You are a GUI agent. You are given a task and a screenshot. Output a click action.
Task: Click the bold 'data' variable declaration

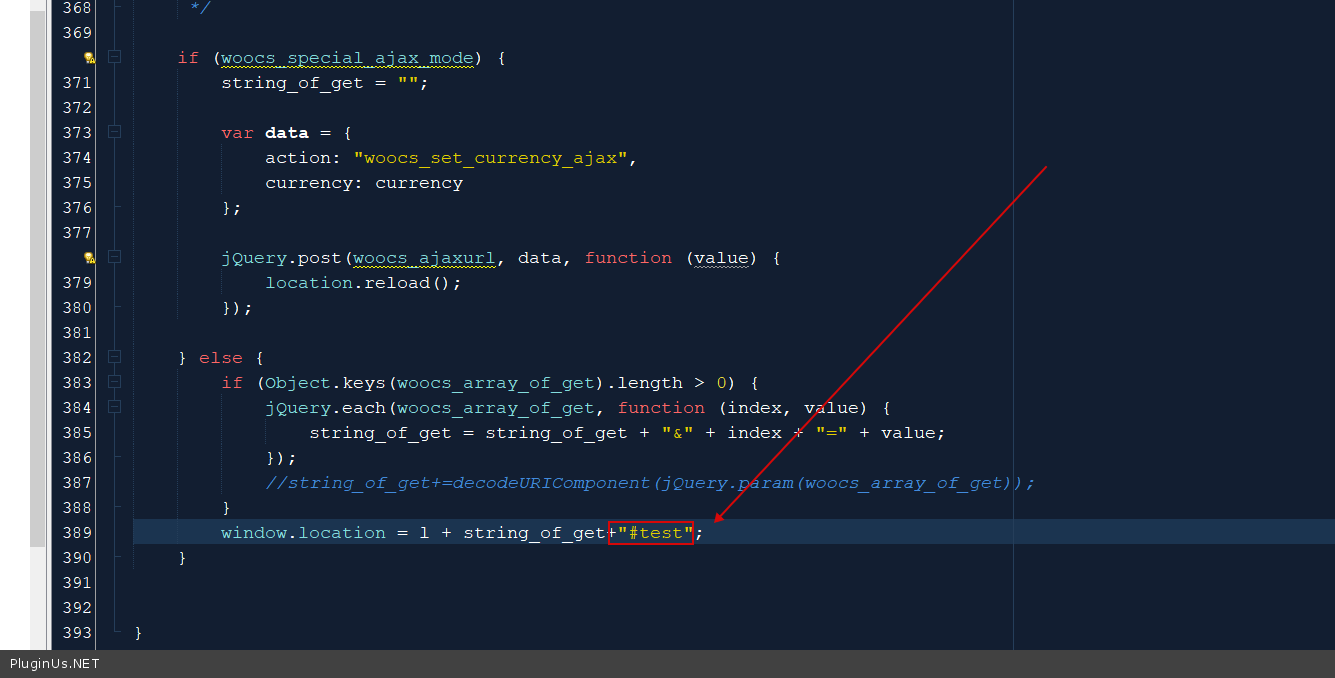click(x=287, y=133)
